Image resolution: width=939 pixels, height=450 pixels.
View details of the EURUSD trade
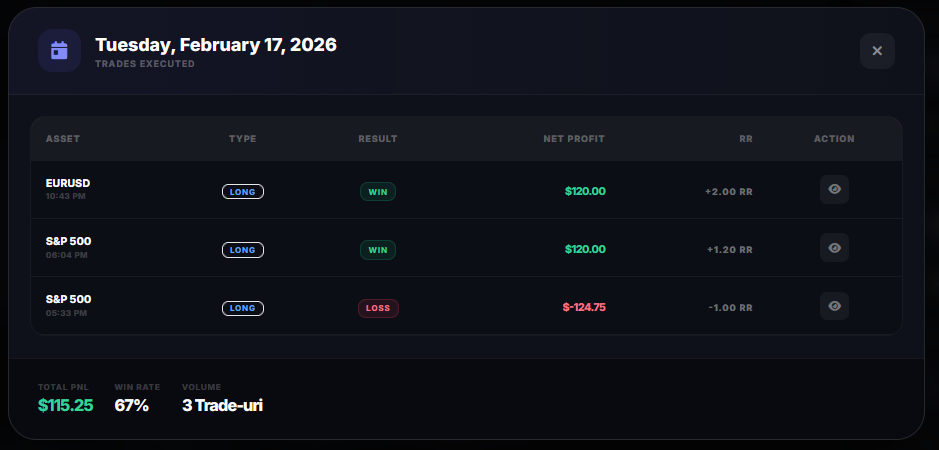(834, 190)
